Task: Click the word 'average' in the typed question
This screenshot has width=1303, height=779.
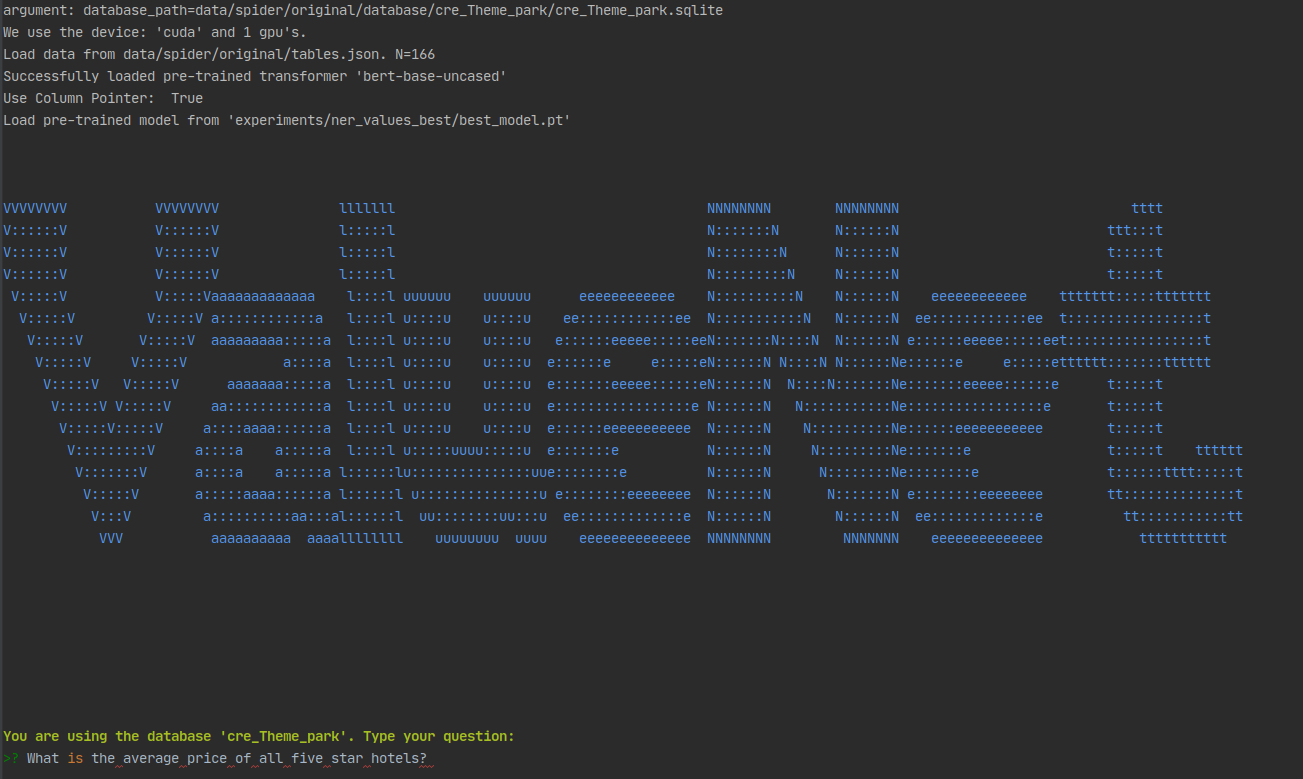Action: tap(151, 759)
